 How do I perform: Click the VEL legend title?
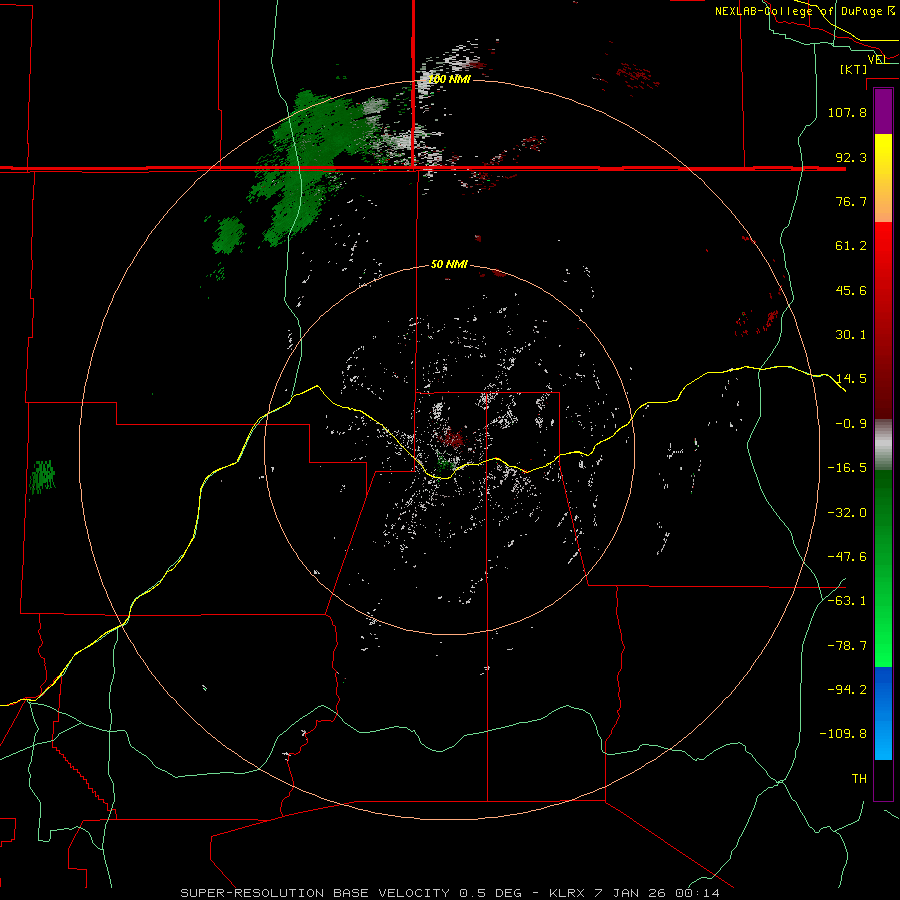(878, 60)
